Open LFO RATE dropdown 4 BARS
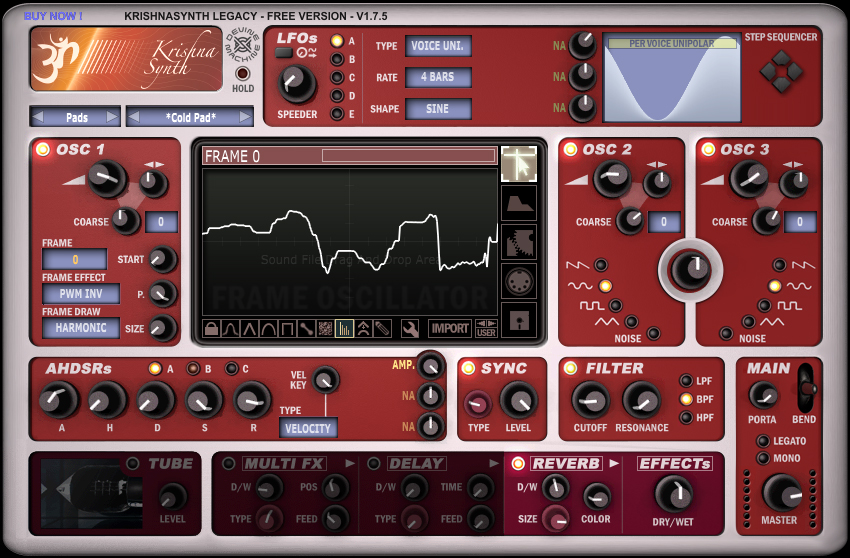The image size is (850, 558). pyautogui.click(x=438, y=77)
